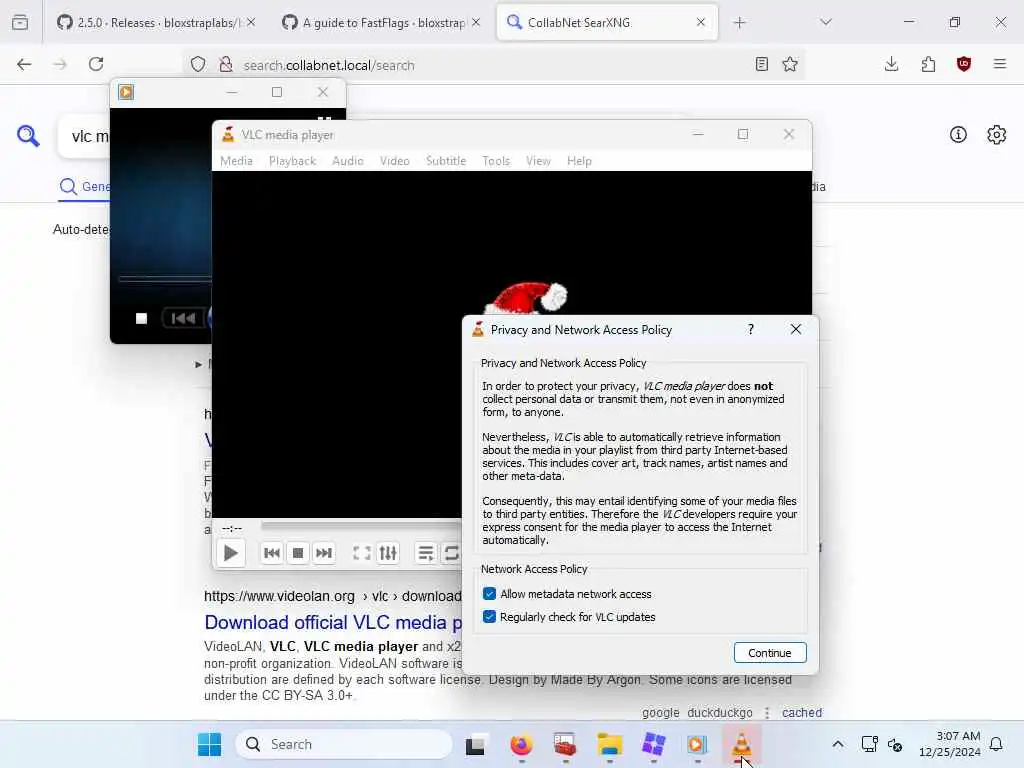Viewport: 1024px width, 768px height.
Task: Click the stop button in Media Player window
Action: [x=141, y=318]
